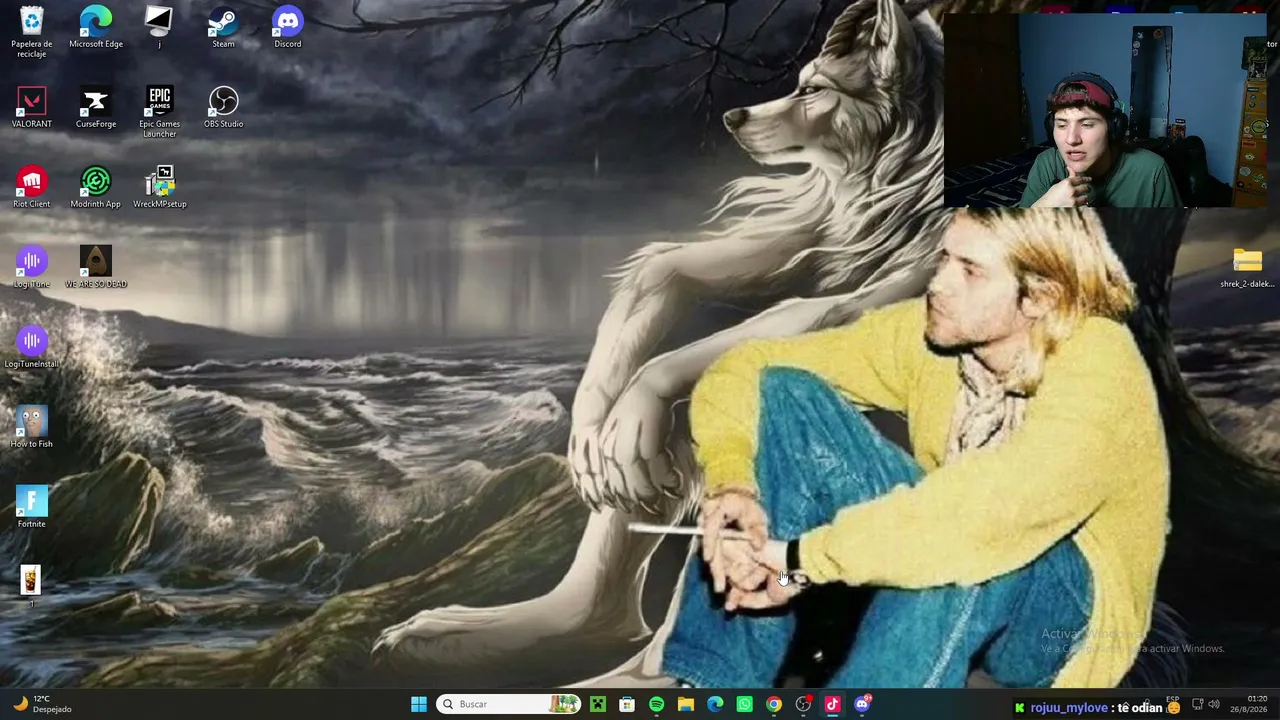Select the CurseForge desktop shortcut

click(96, 107)
